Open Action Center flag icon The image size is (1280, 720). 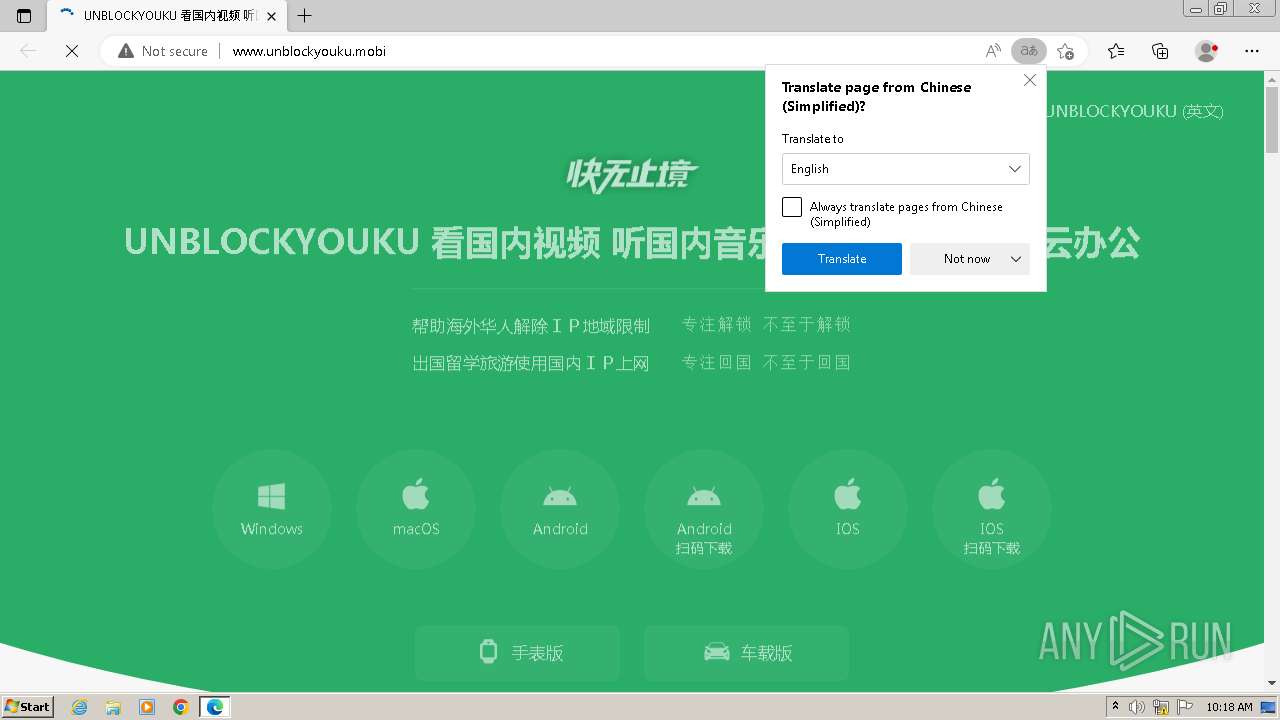(1184, 707)
